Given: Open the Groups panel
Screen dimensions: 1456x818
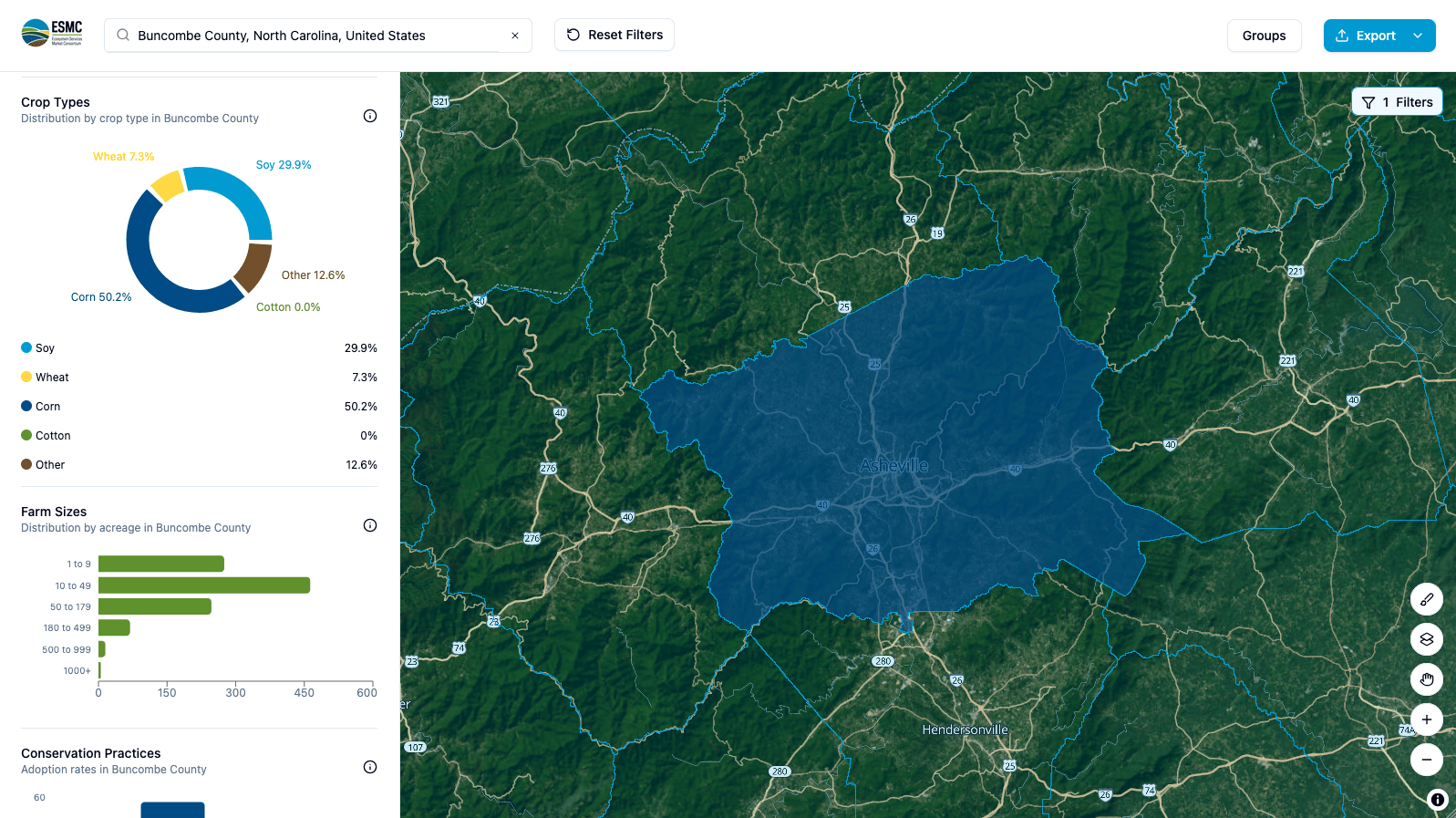Looking at the screenshot, I should pos(1264,36).
